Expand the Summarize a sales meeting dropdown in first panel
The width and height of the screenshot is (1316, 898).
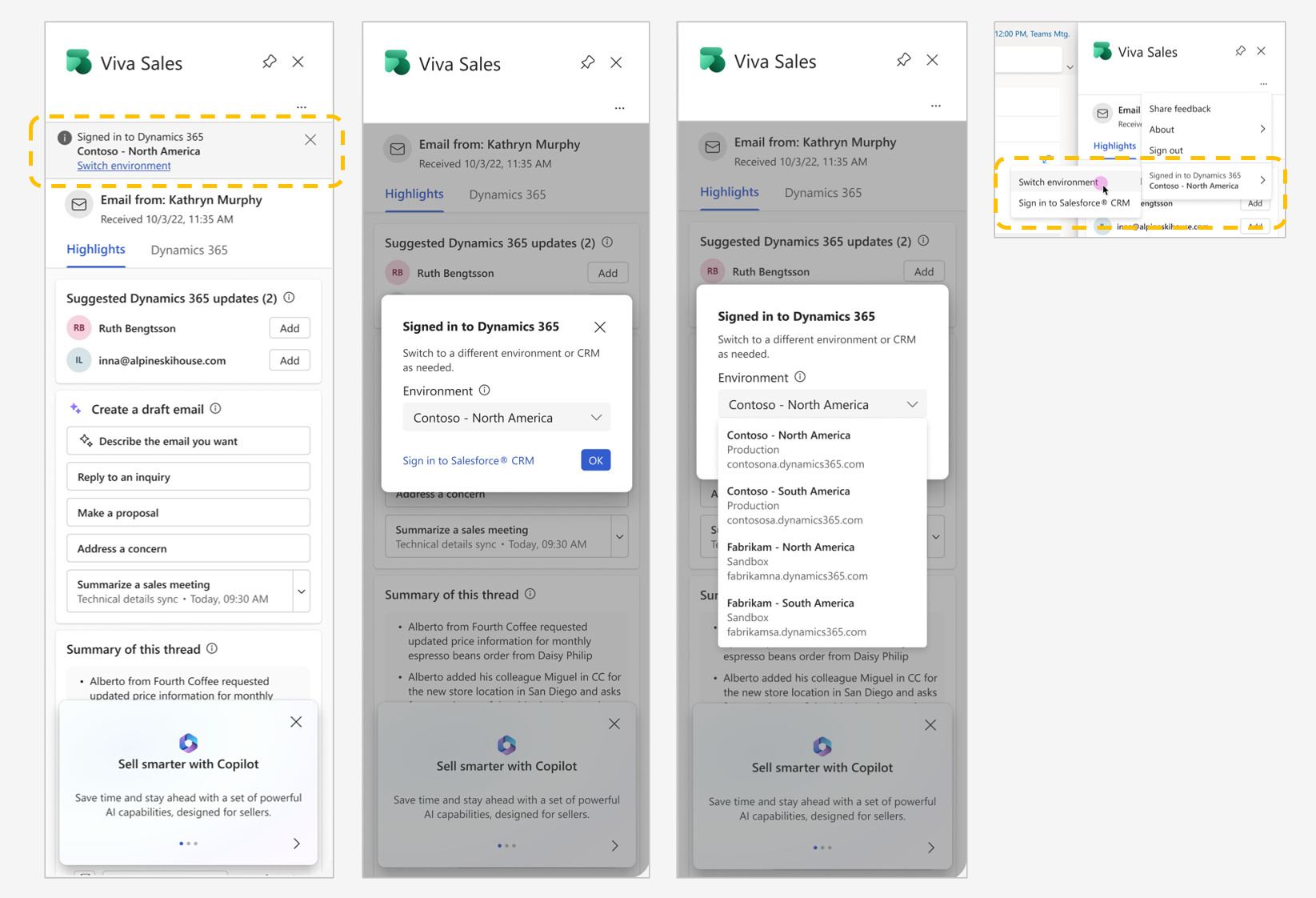(302, 591)
